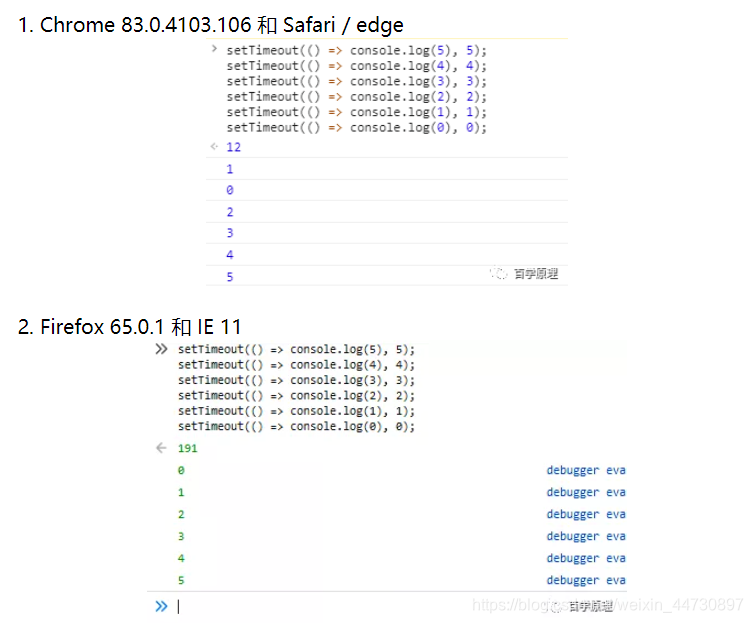
Task: Open debugger eval link for output 1
Action: [x=586, y=492]
